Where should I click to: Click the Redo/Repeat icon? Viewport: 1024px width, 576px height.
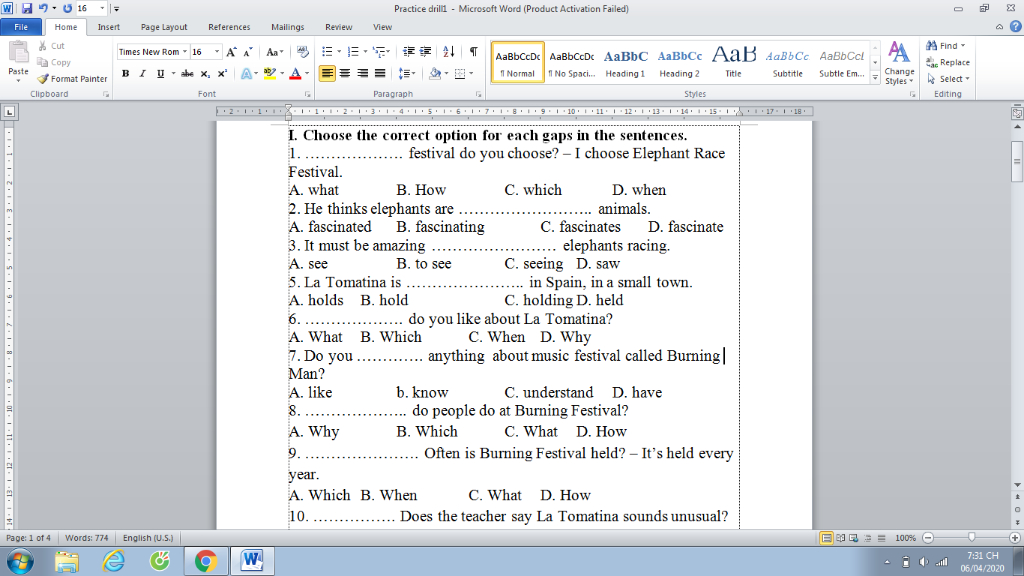coord(67,8)
